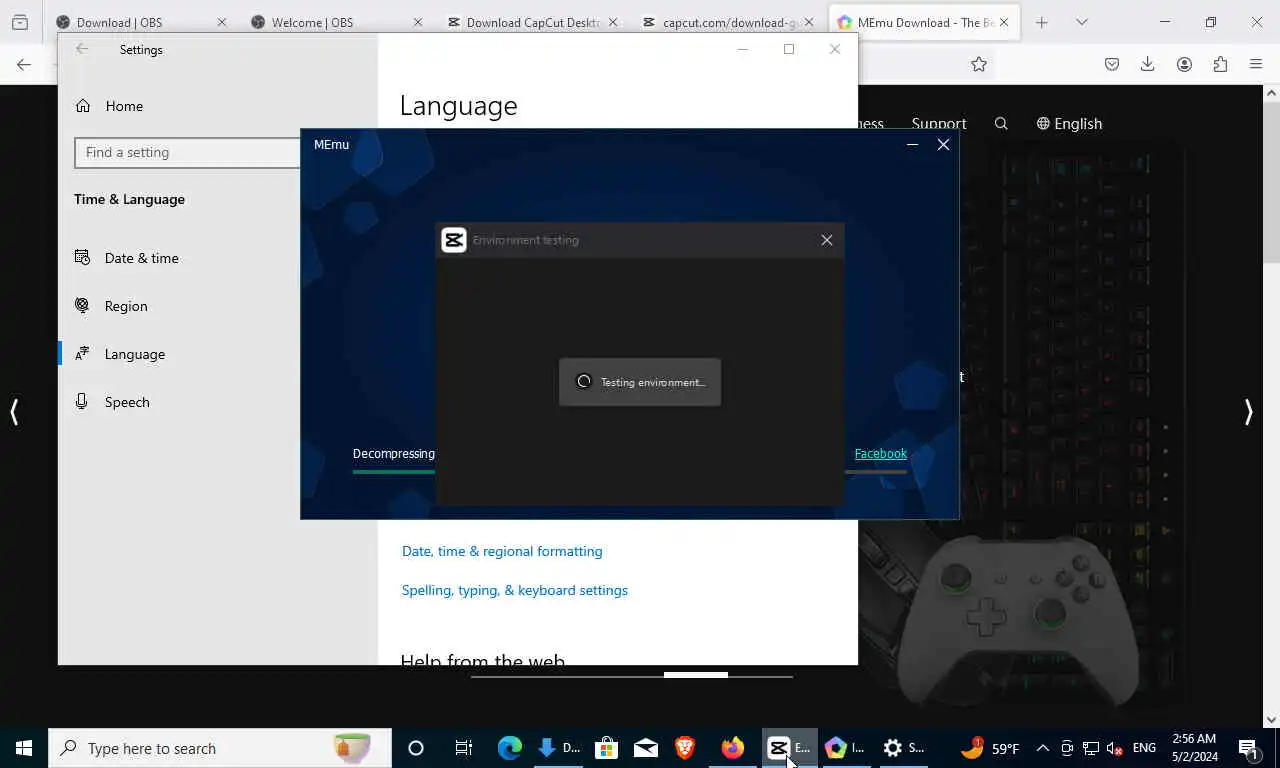The height and width of the screenshot is (768, 1280).
Task: Click the CapCut logo in dialog
Action: coord(454,240)
